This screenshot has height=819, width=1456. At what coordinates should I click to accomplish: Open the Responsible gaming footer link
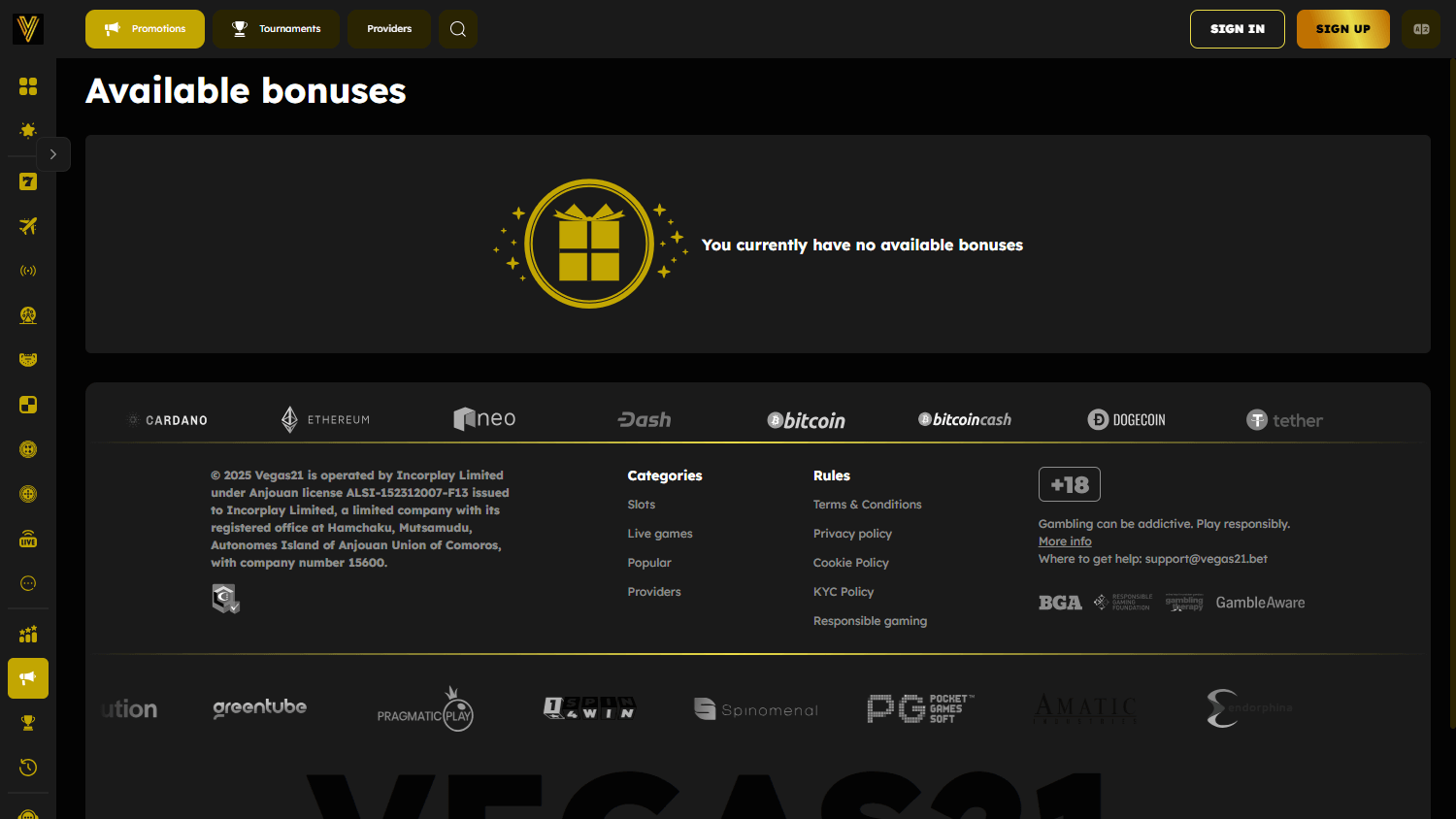point(870,621)
